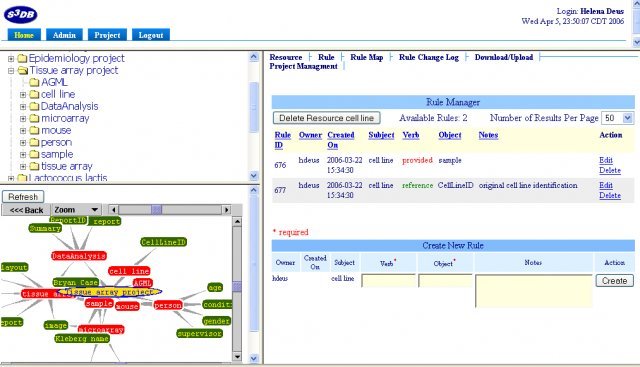The image size is (640, 367).
Task: Select the DataAnalysis node in graph
Action: point(79,256)
